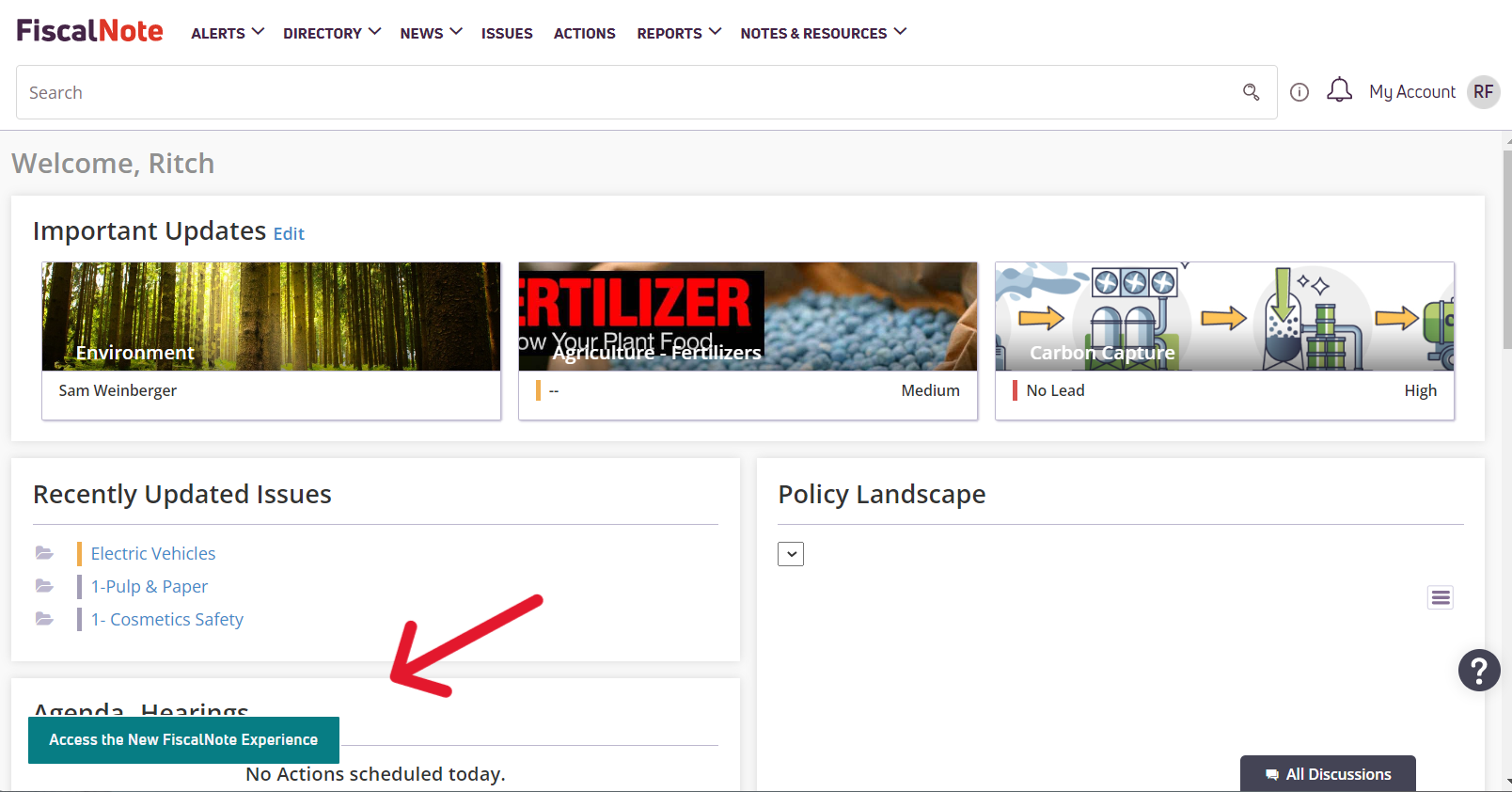Screen dimensions: 1512x792
Task: Open the Environment update card
Action: point(271,341)
